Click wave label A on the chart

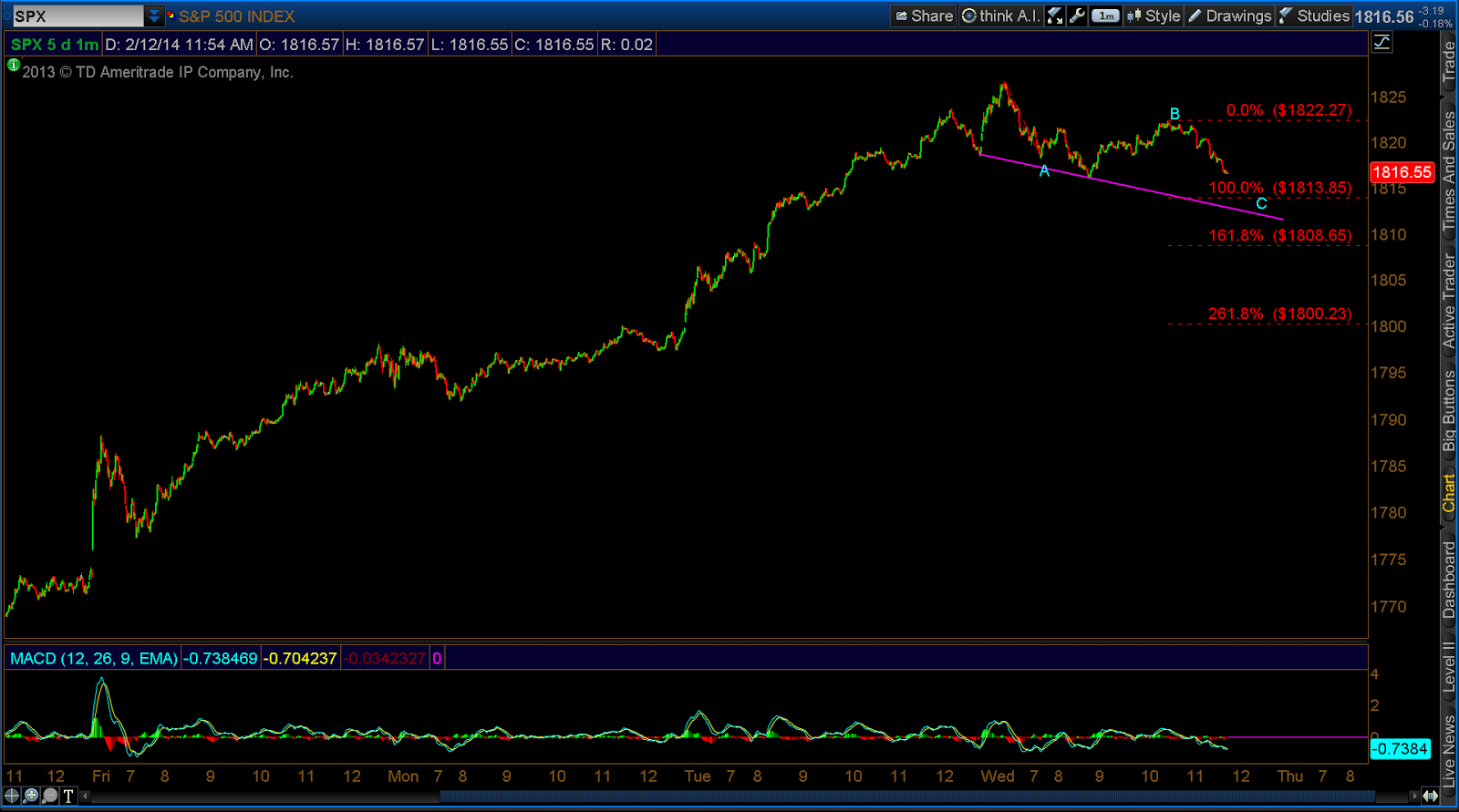click(x=1044, y=171)
